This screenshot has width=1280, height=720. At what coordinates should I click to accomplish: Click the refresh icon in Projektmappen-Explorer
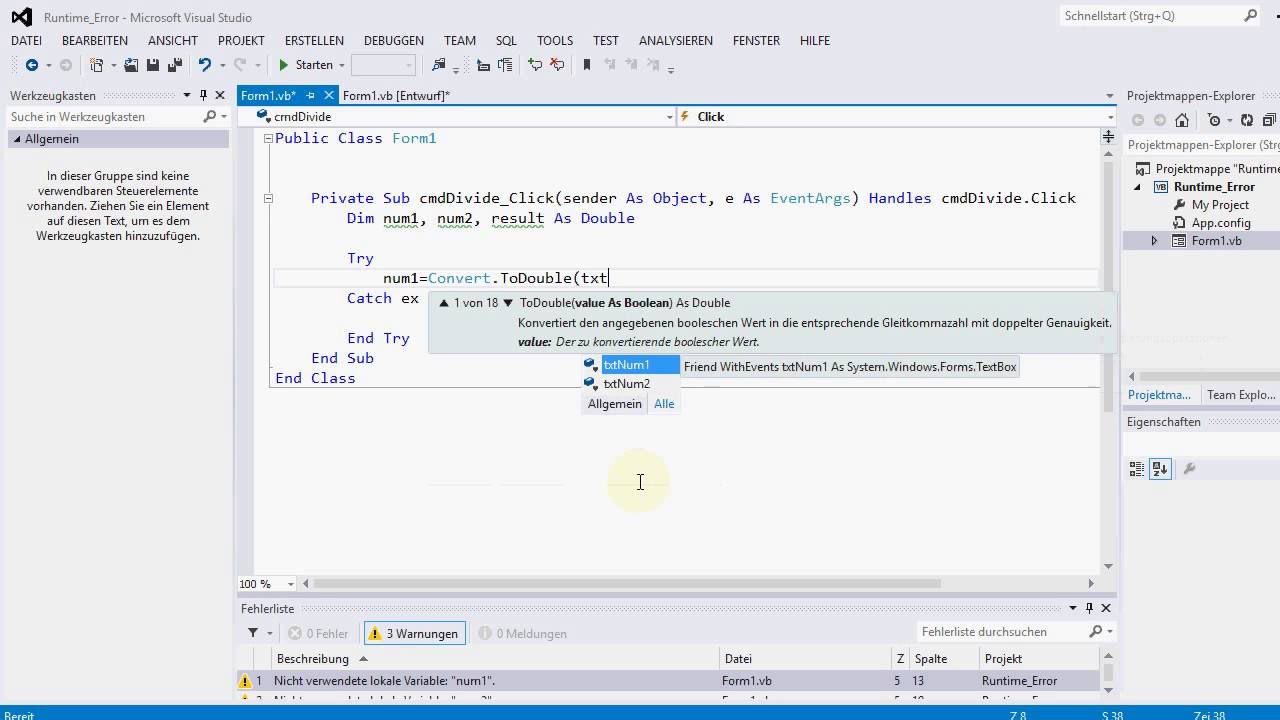point(1246,120)
